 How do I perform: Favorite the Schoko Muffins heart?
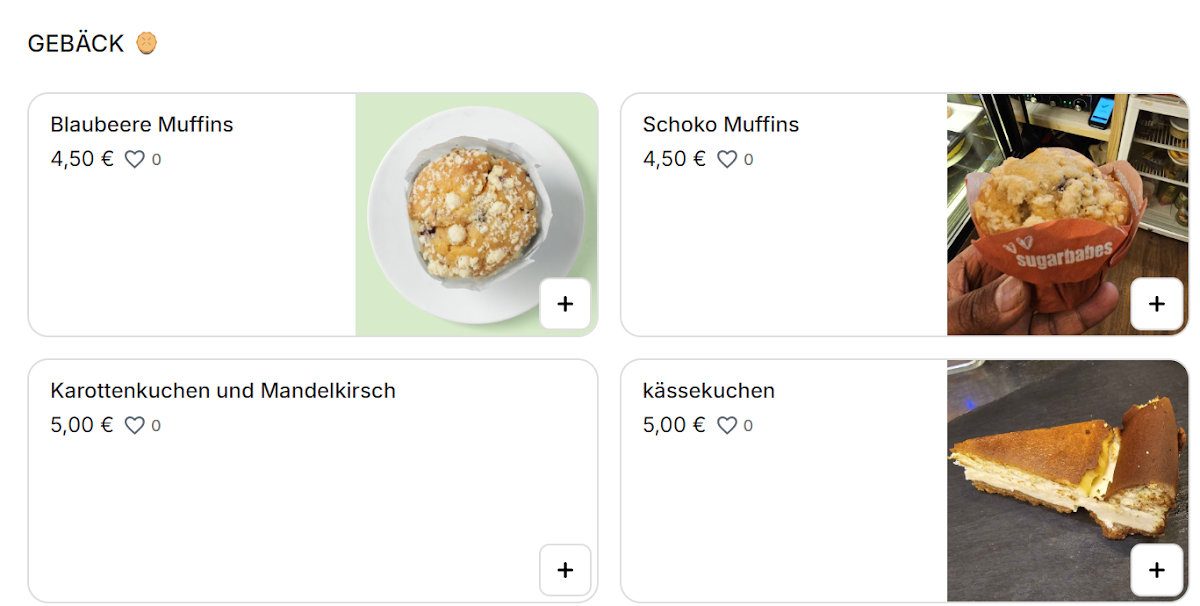click(727, 159)
